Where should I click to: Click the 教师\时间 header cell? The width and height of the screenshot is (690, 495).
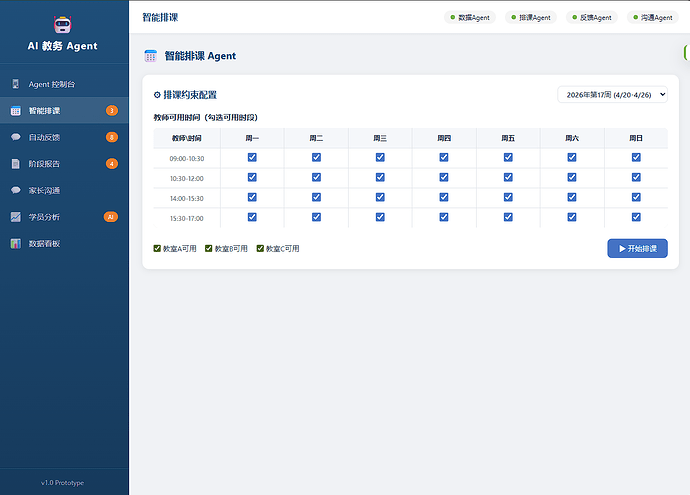[x=187, y=138]
